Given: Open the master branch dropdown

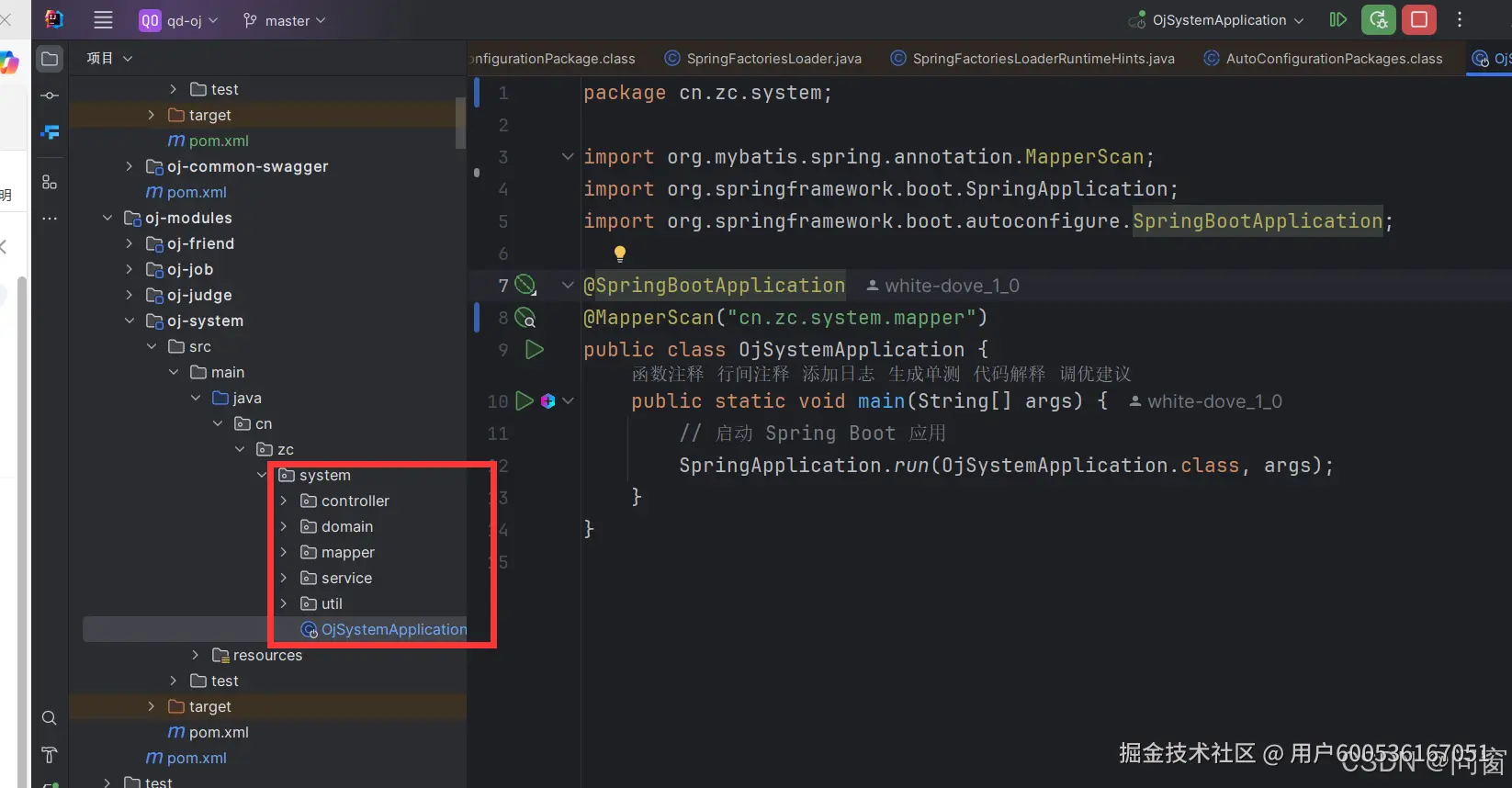Looking at the screenshot, I should (x=284, y=20).
